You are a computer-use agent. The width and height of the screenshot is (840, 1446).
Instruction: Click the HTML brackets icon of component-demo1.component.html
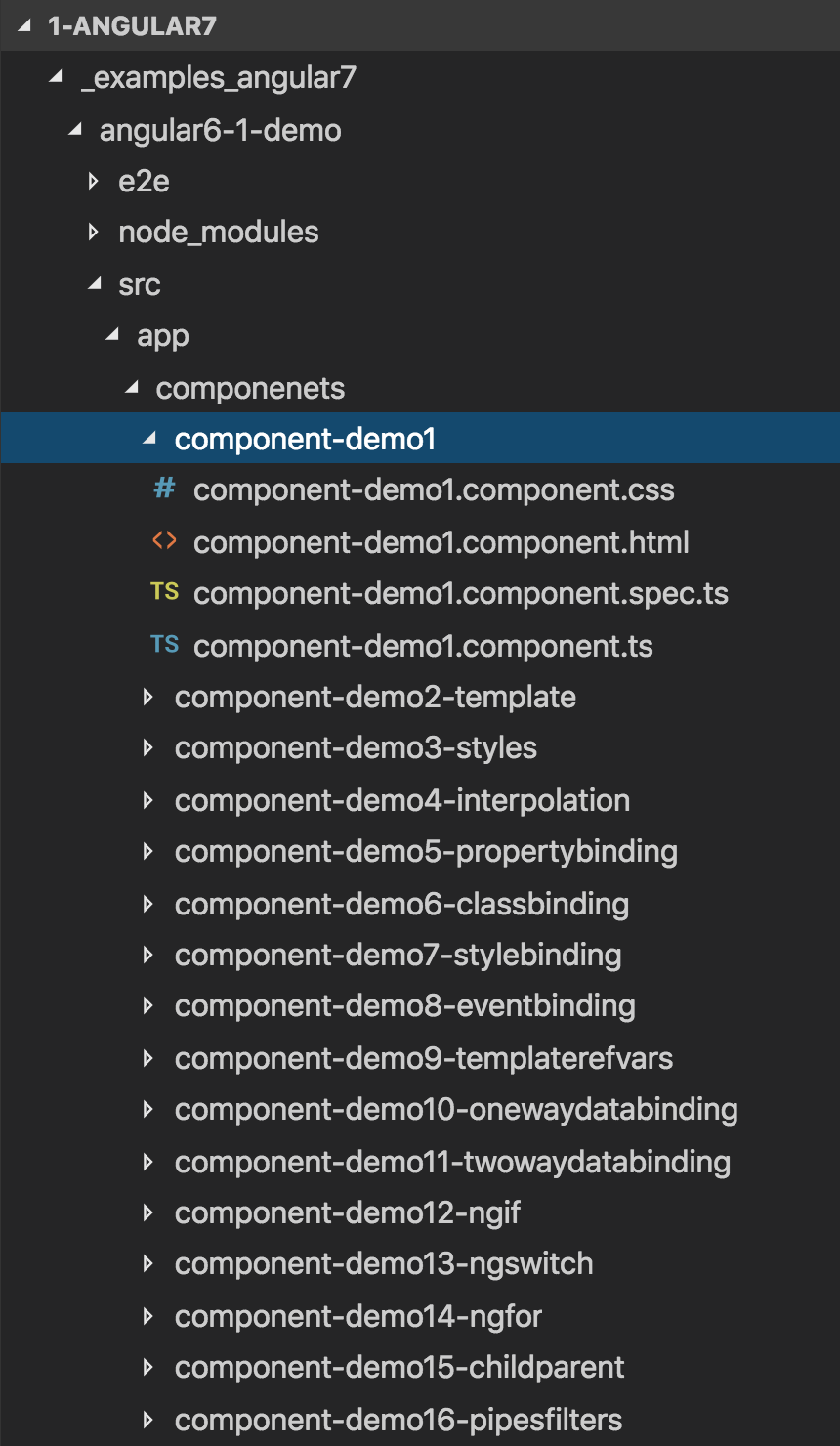[164, 540]
